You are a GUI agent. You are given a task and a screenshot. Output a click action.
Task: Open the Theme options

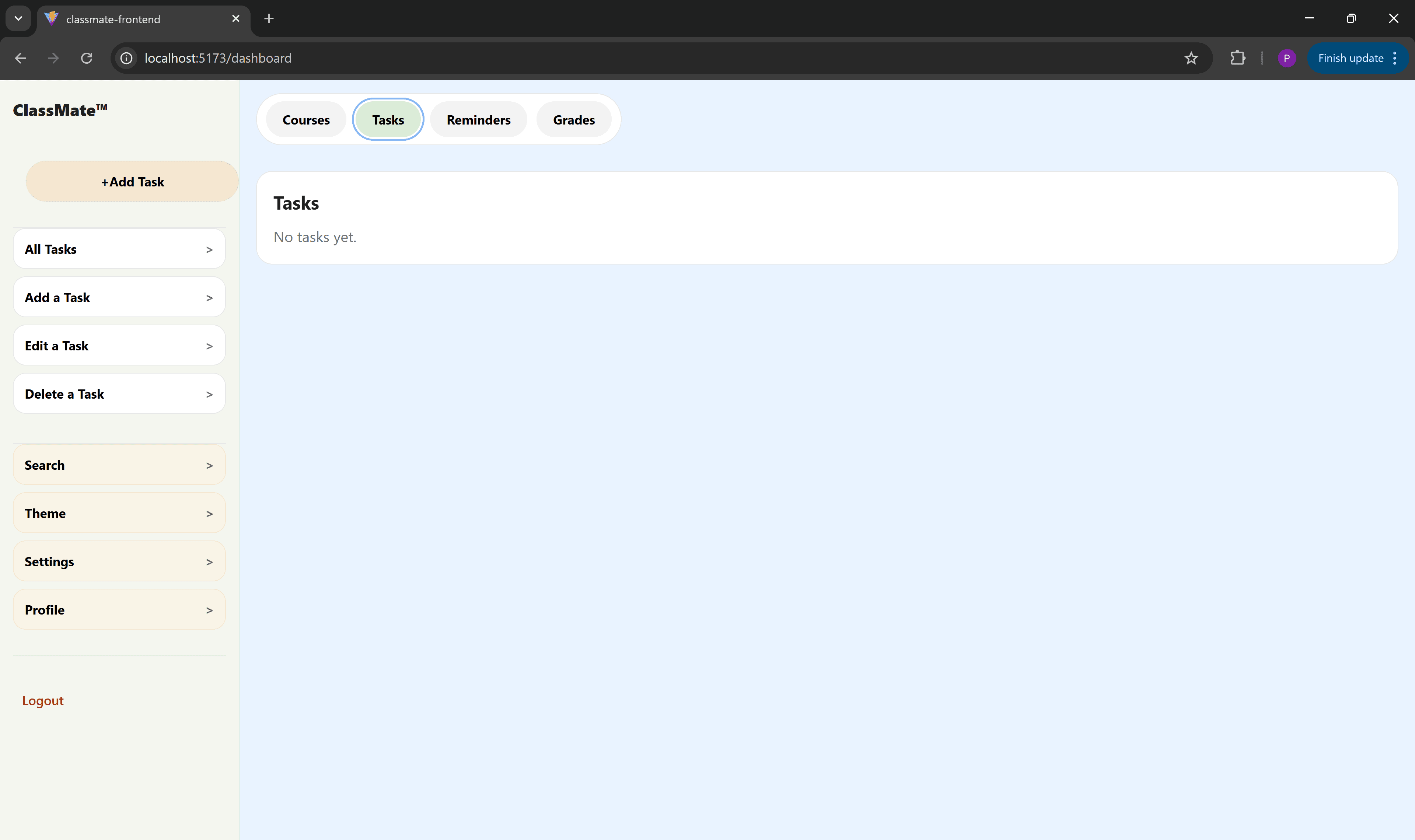(x=119, y=513)
